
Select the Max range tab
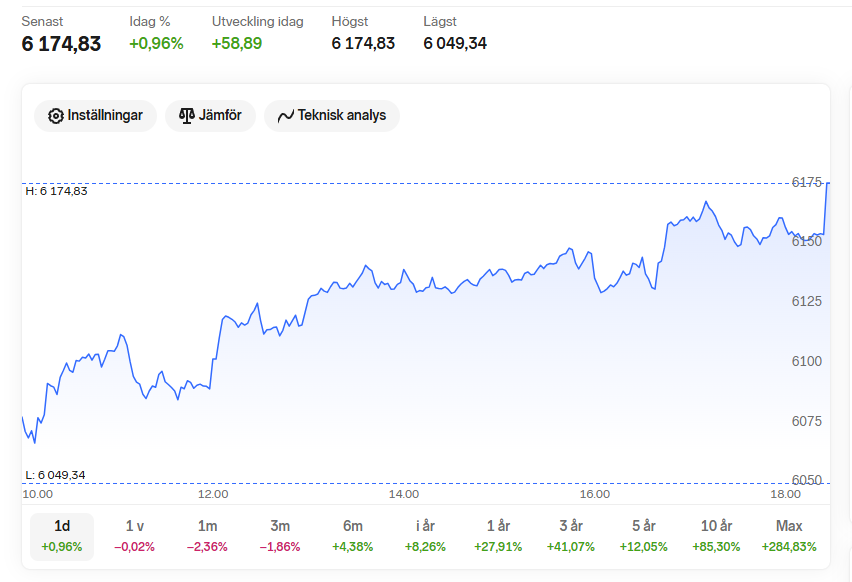[789, 536]
